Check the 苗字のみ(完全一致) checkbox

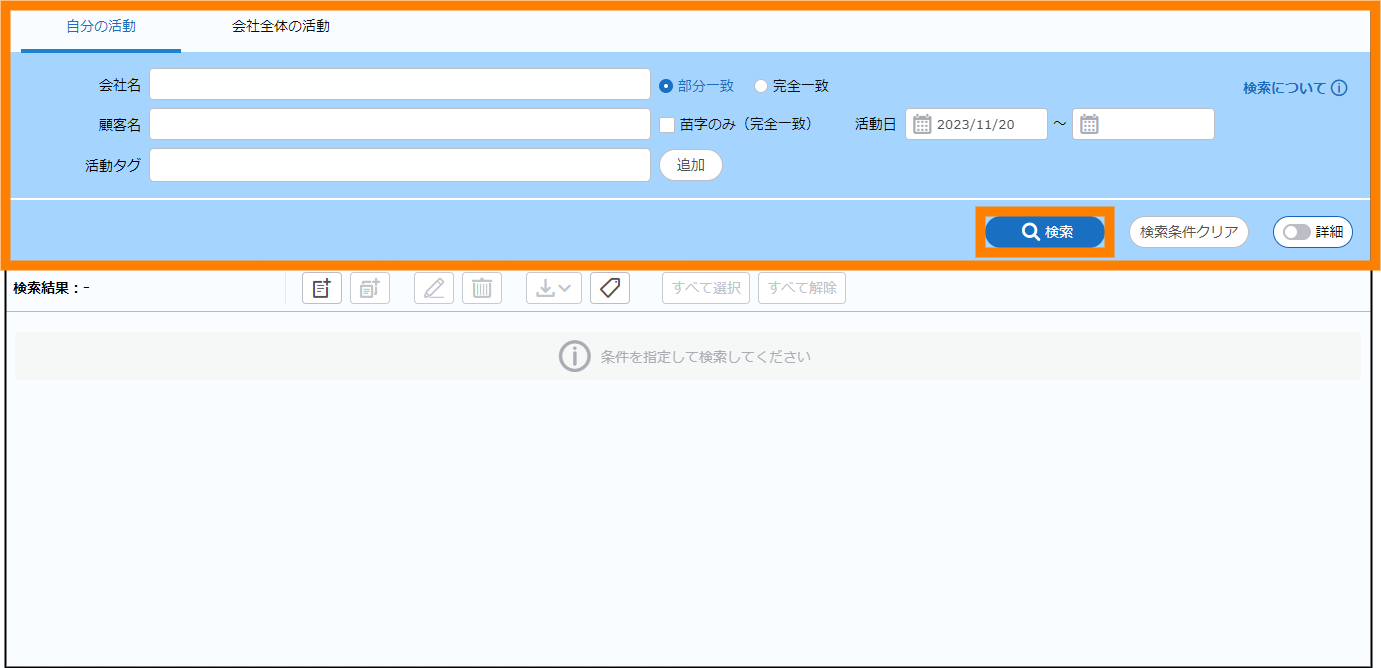tap(668, 125)
